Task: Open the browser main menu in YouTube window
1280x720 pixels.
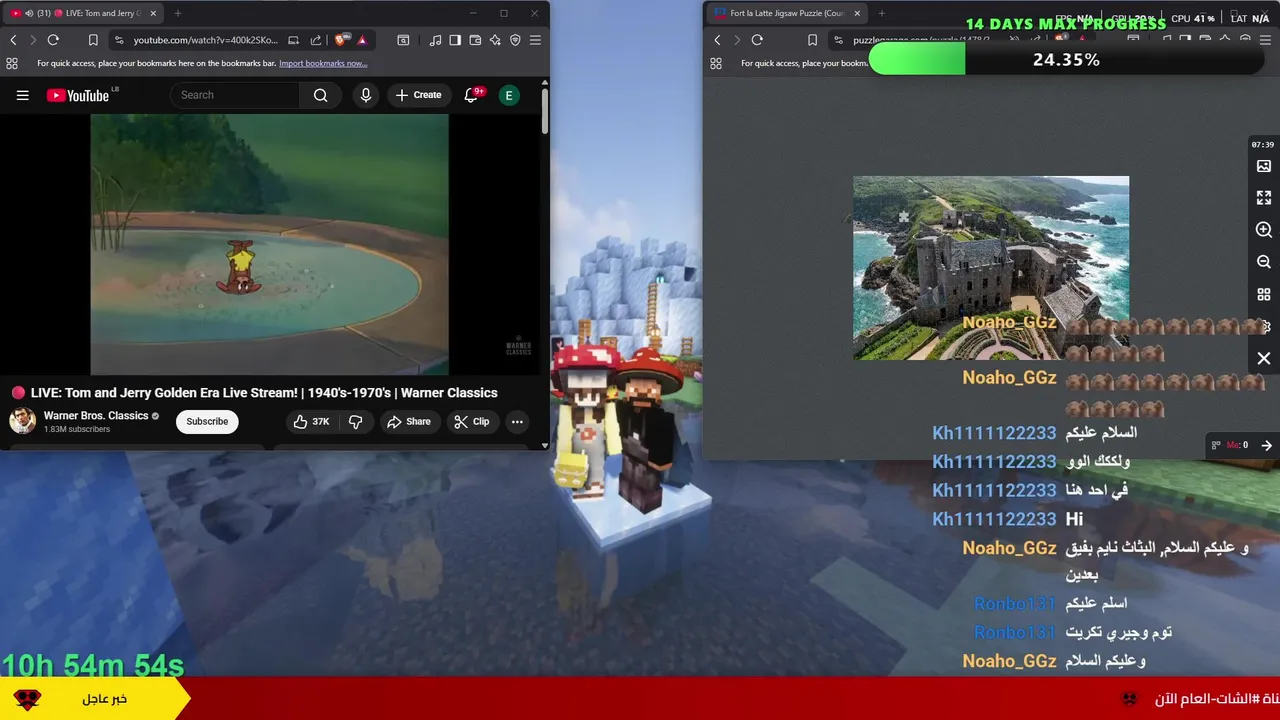Action: pos(535,40)
